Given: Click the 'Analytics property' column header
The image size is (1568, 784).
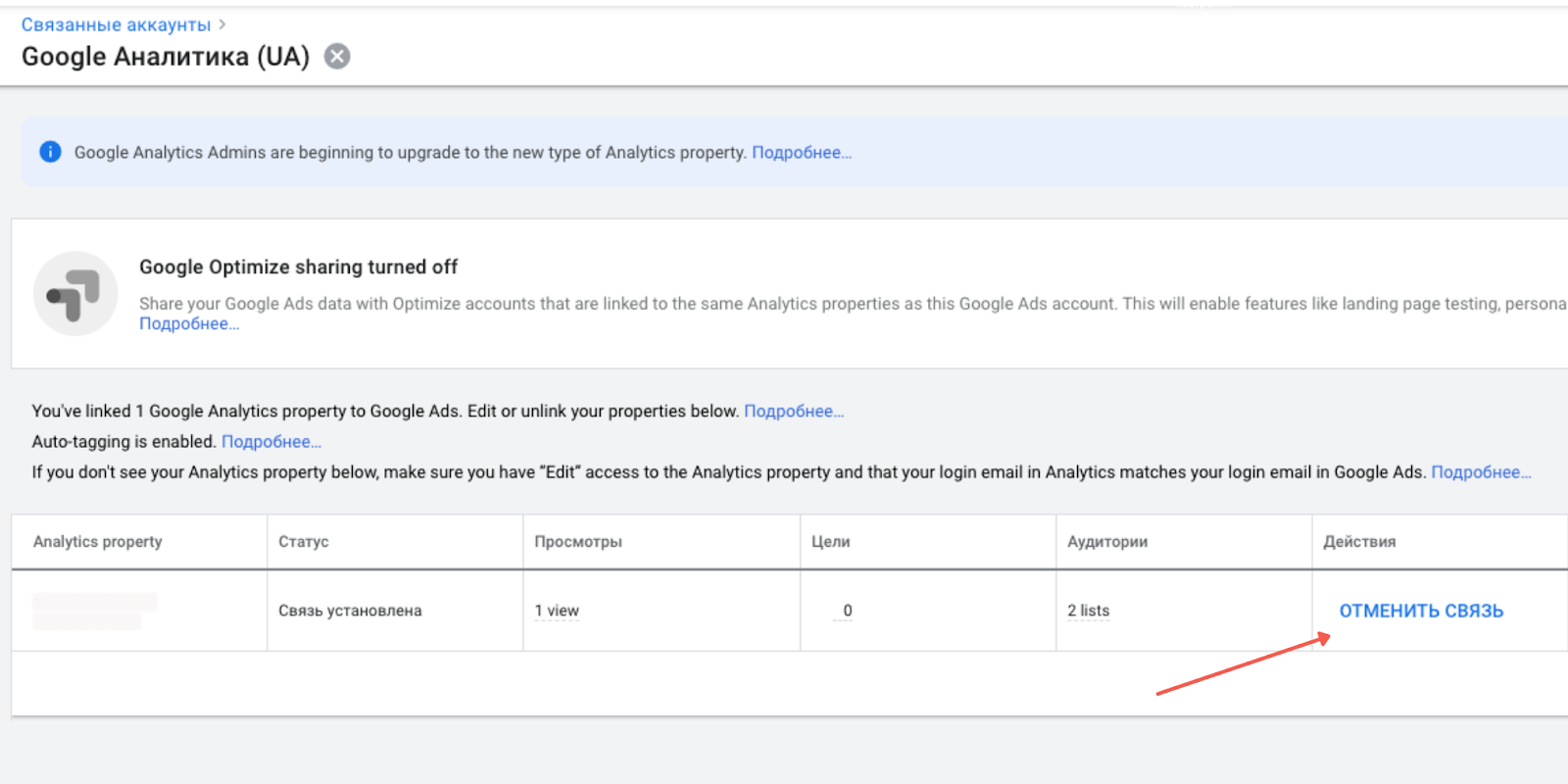Looking at the screenshot, I should pyautogui.click(x=98, y=542).
